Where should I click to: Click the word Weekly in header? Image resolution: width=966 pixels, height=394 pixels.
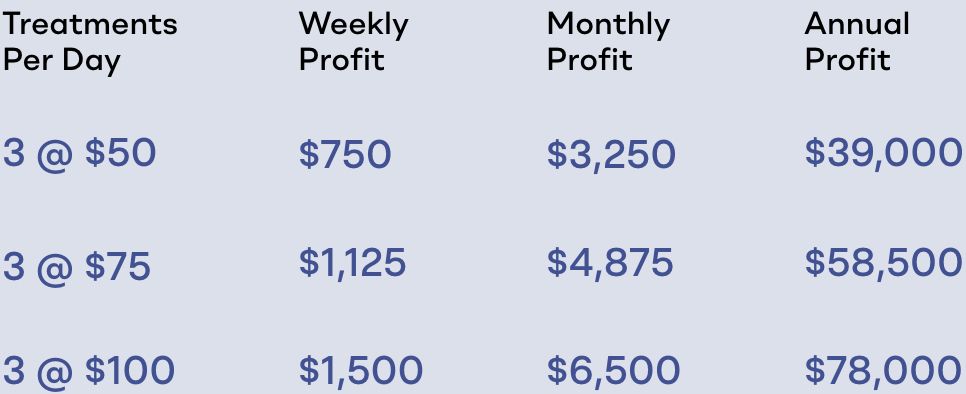pos(354,26)
